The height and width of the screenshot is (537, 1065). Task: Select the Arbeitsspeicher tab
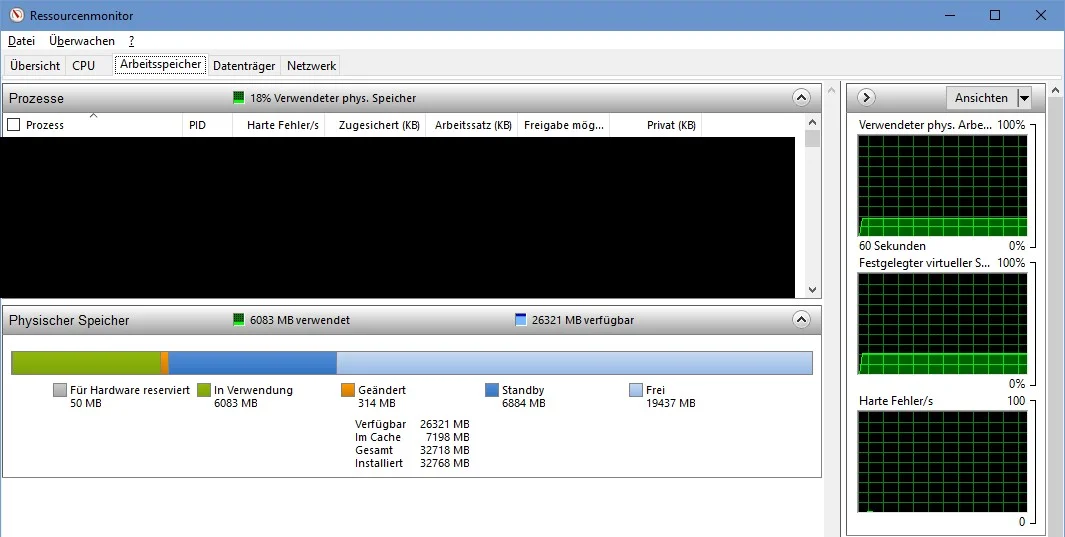pyautogui.click(x=161, y=64)
